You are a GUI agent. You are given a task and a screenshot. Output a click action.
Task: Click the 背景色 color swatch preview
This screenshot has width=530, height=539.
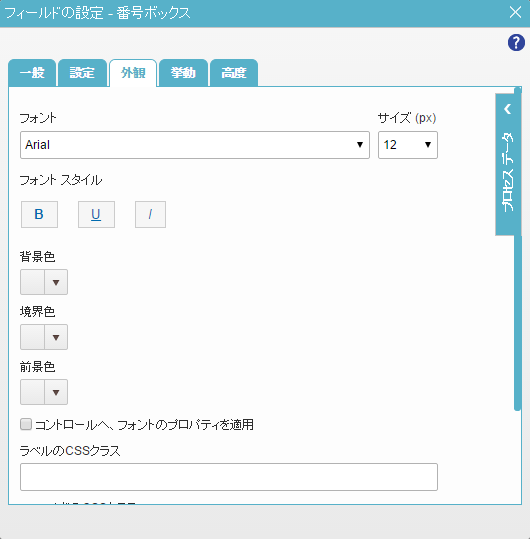coord(32,282)
